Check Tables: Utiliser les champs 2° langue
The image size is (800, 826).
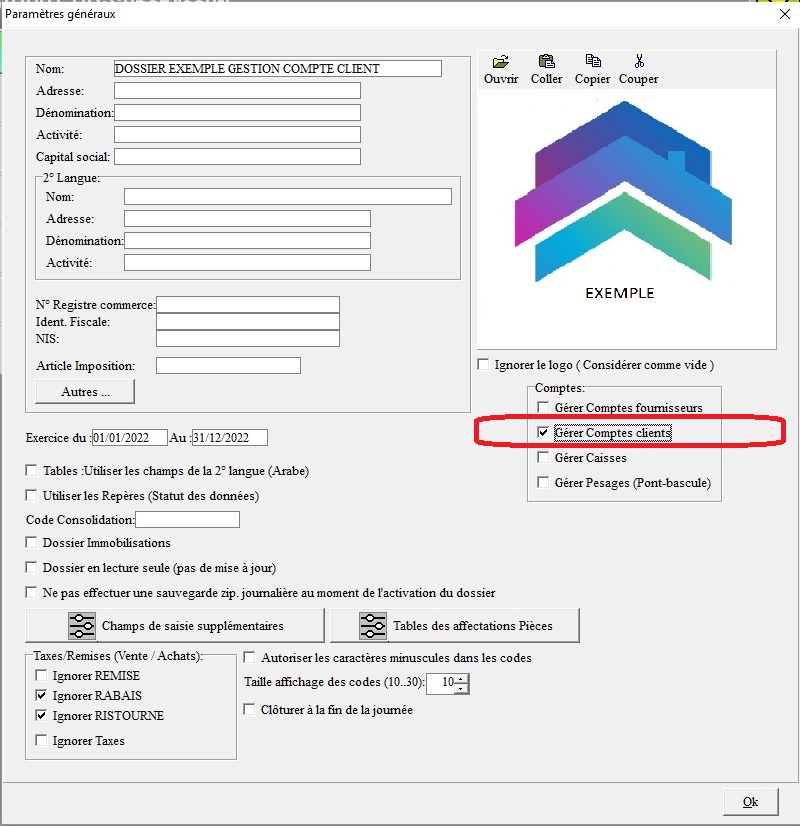[x=32, y=470]
